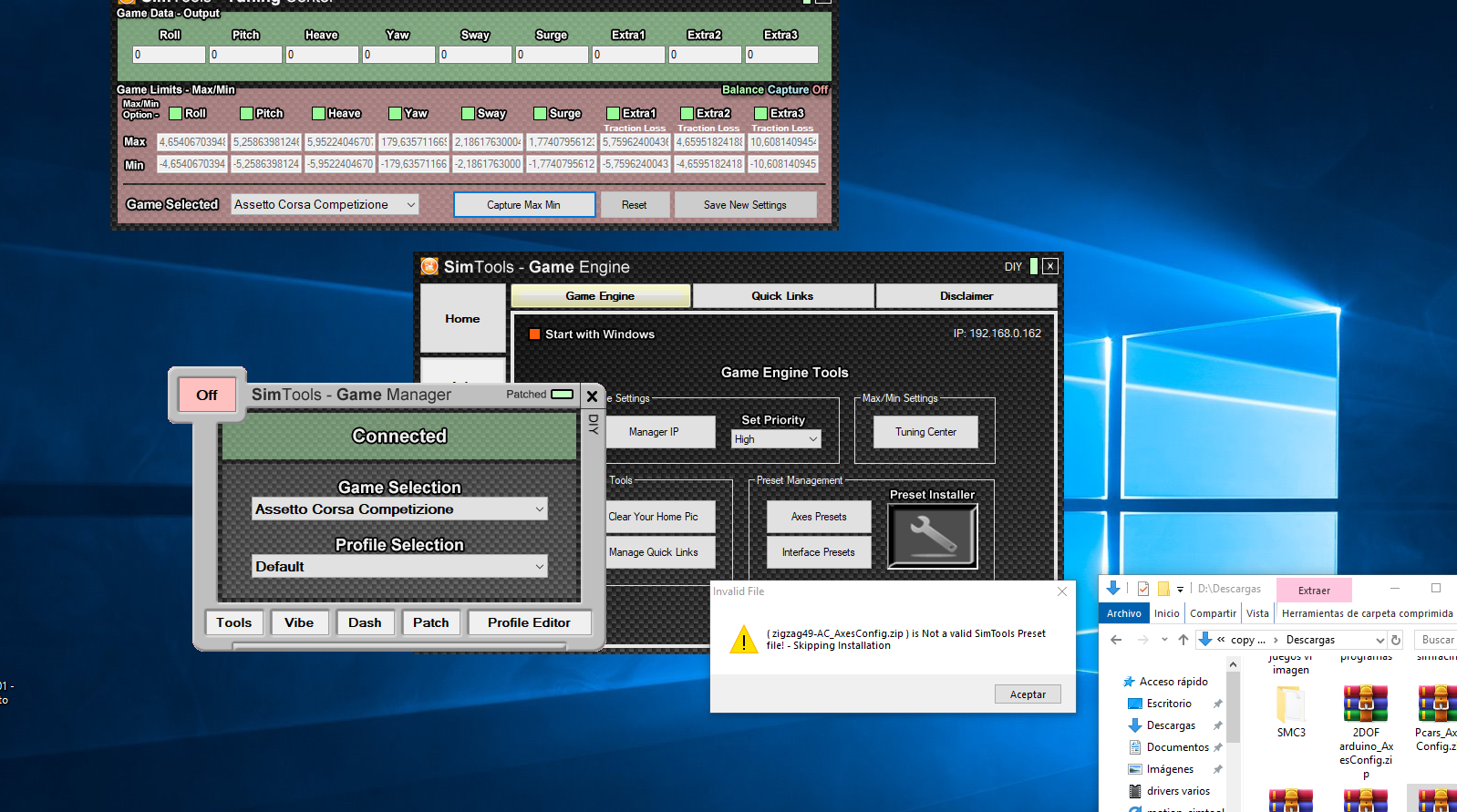Open the Tuning Center button
Viewport: 1457px width, 812px height.
click(925, 432)
